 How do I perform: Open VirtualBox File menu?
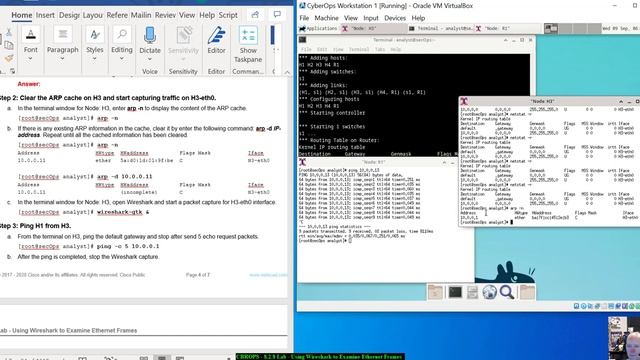coord(304,18)
